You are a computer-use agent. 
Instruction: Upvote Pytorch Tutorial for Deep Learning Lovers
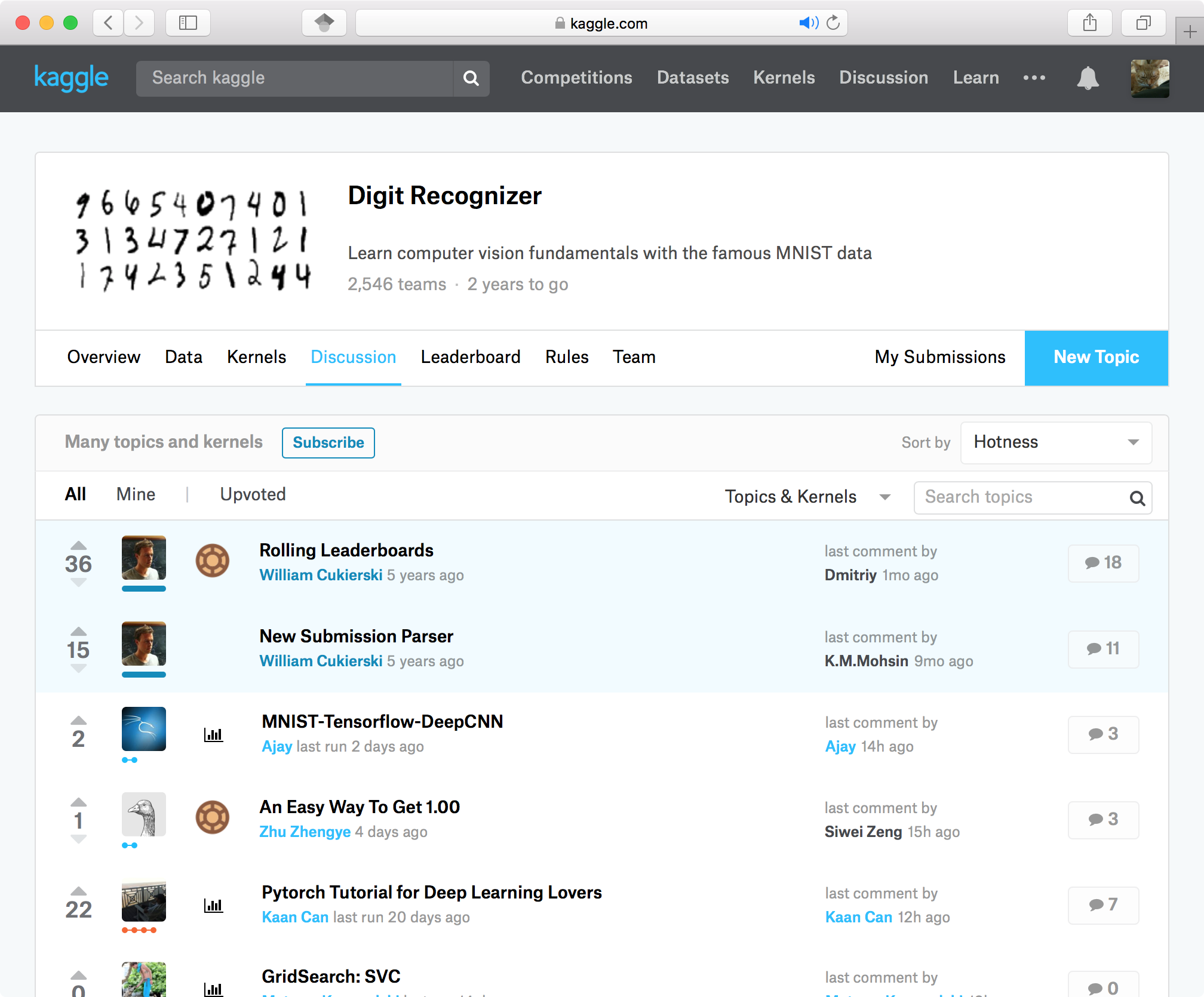(x=78, y=891)
